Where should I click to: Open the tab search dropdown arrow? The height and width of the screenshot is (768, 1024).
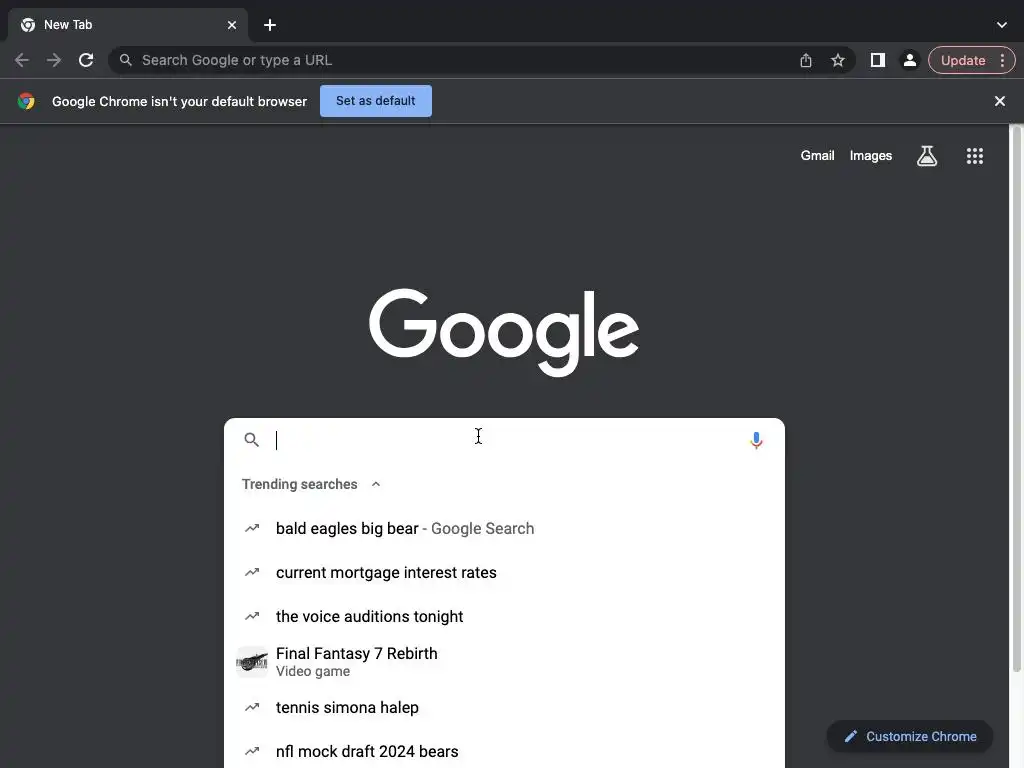(x=1002, y=25)
